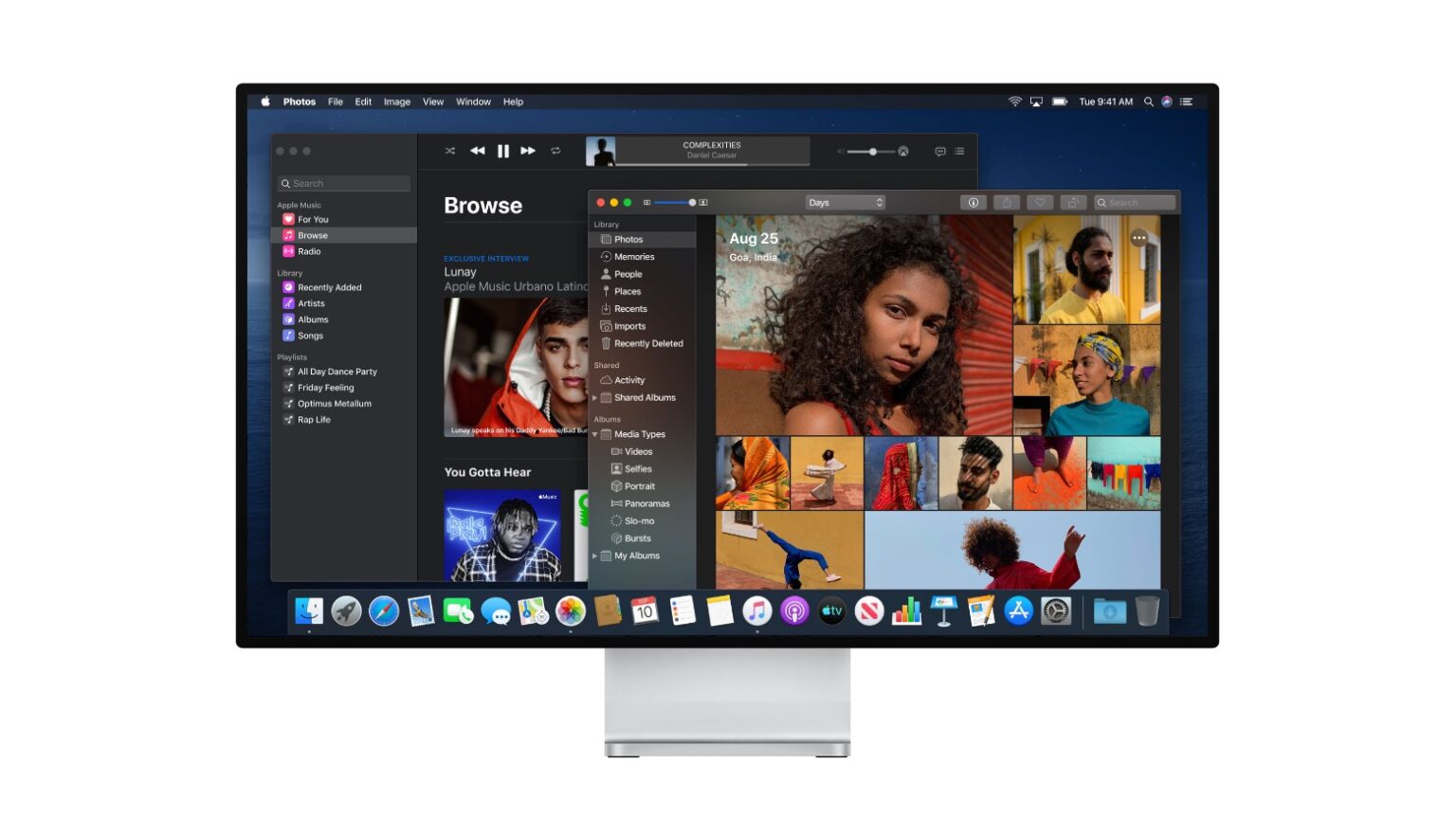Screen dimensions: 1456x819
Task: Open the Window menu
Action: 473,102
